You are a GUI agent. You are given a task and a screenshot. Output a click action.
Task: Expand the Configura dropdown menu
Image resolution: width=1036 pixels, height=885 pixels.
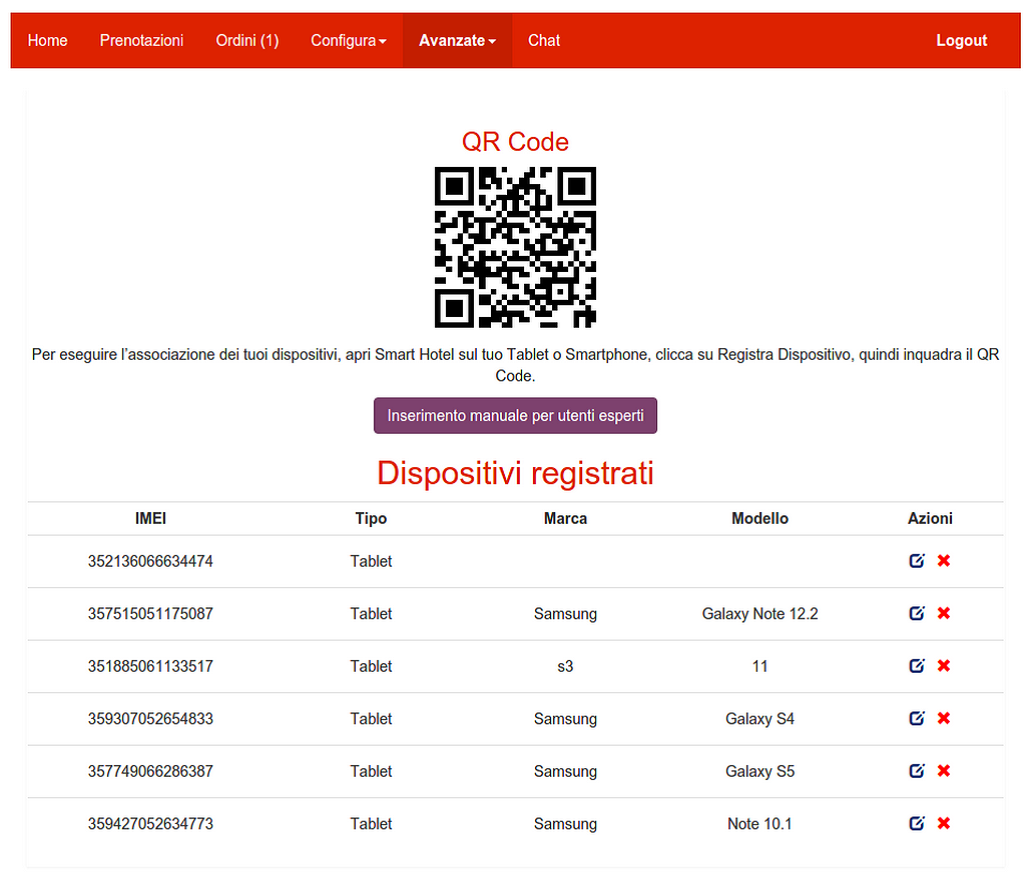click(348, 41)
